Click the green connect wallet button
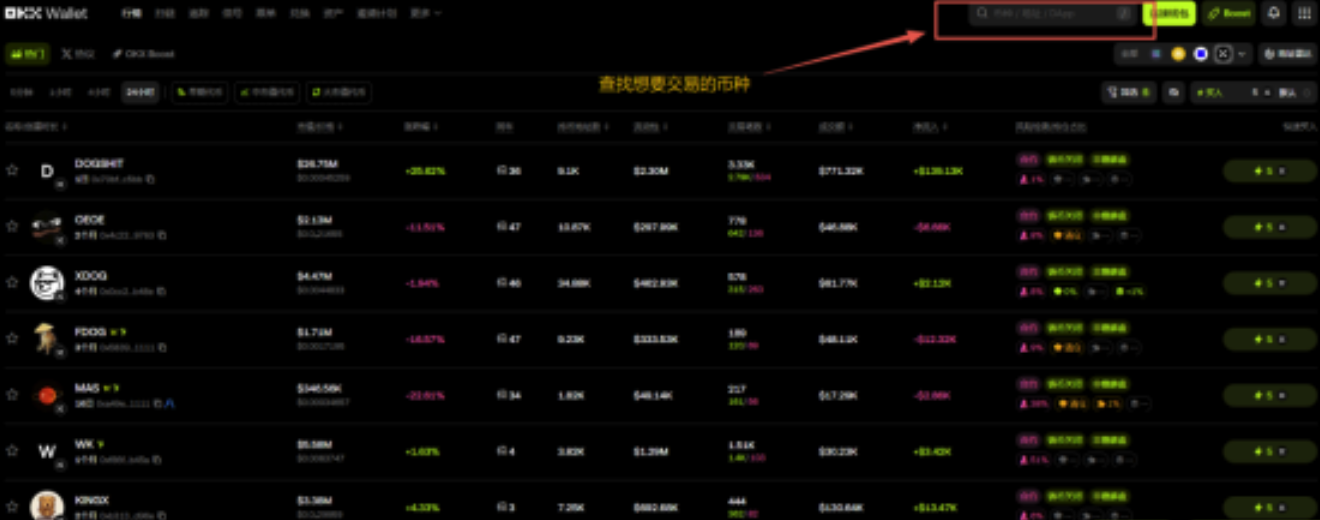 (1167, 13)
